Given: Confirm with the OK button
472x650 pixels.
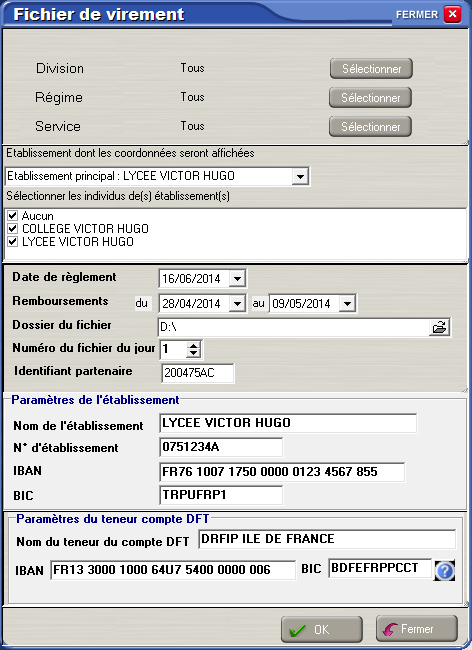Looking at the screenshot, I should pos(322,629).
